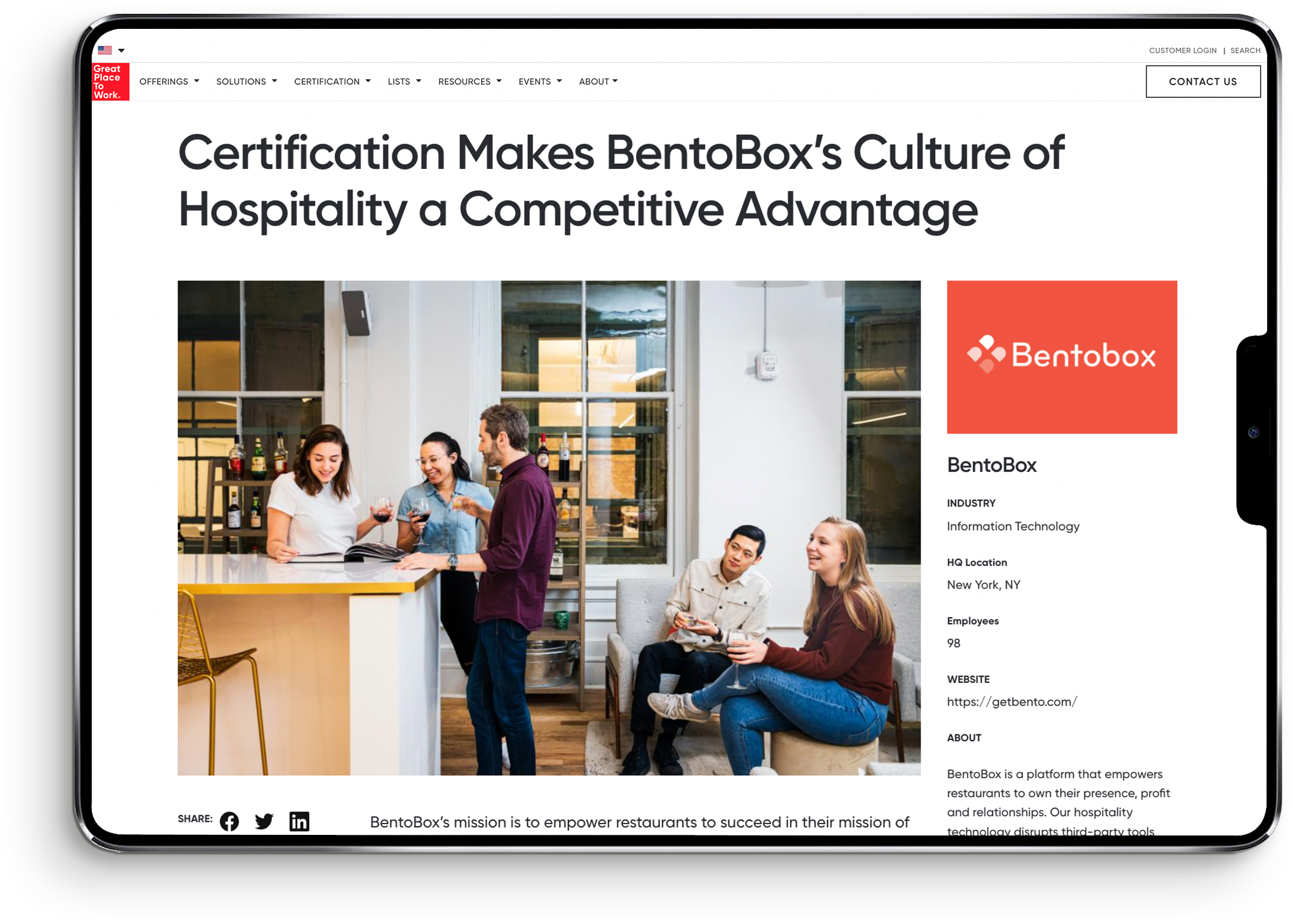
Task: Click the About description starting 'BentoBox is a platform'
Action: click(1059, 802)
